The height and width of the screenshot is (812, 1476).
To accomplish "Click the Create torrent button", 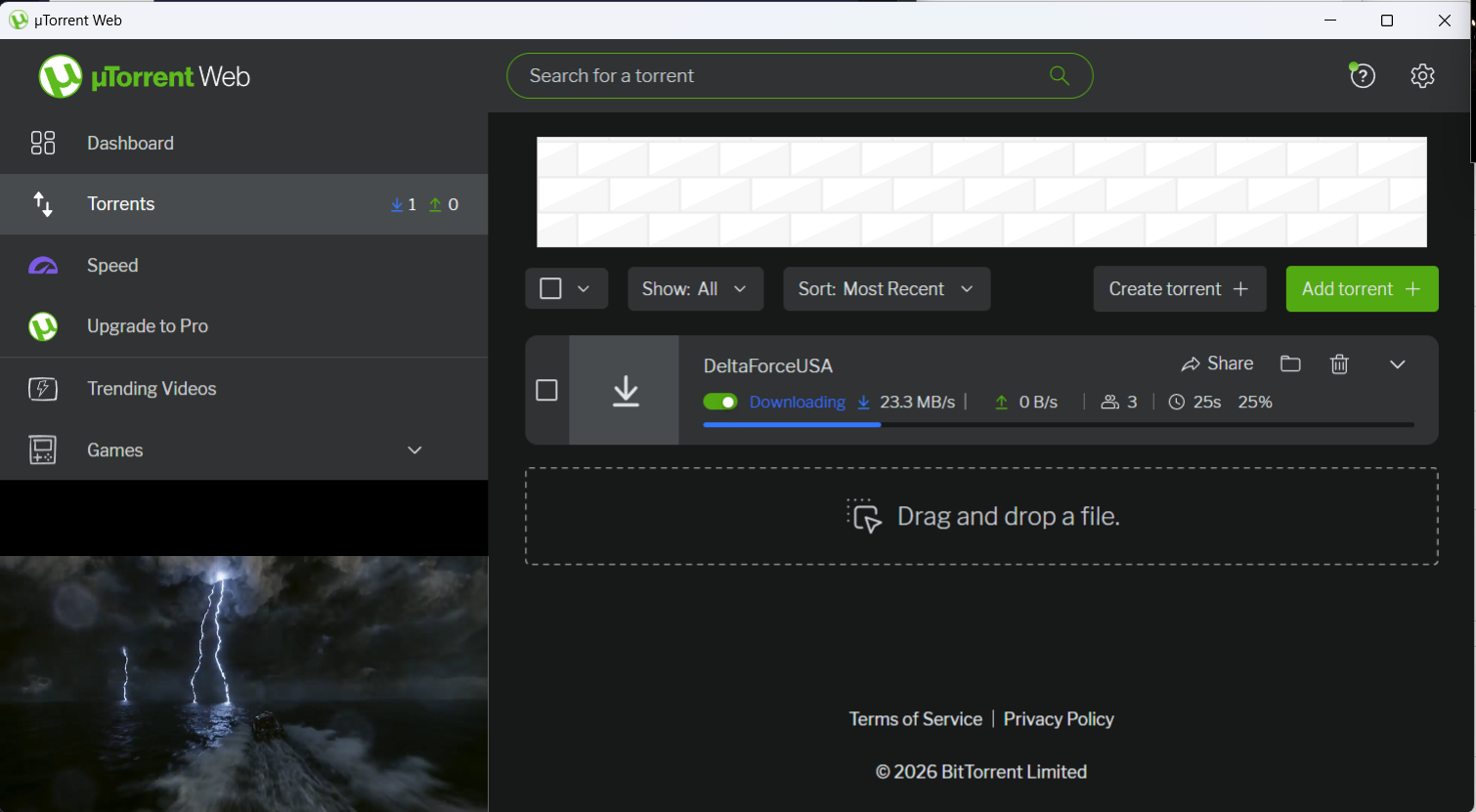I will (x=1180, y=289).
